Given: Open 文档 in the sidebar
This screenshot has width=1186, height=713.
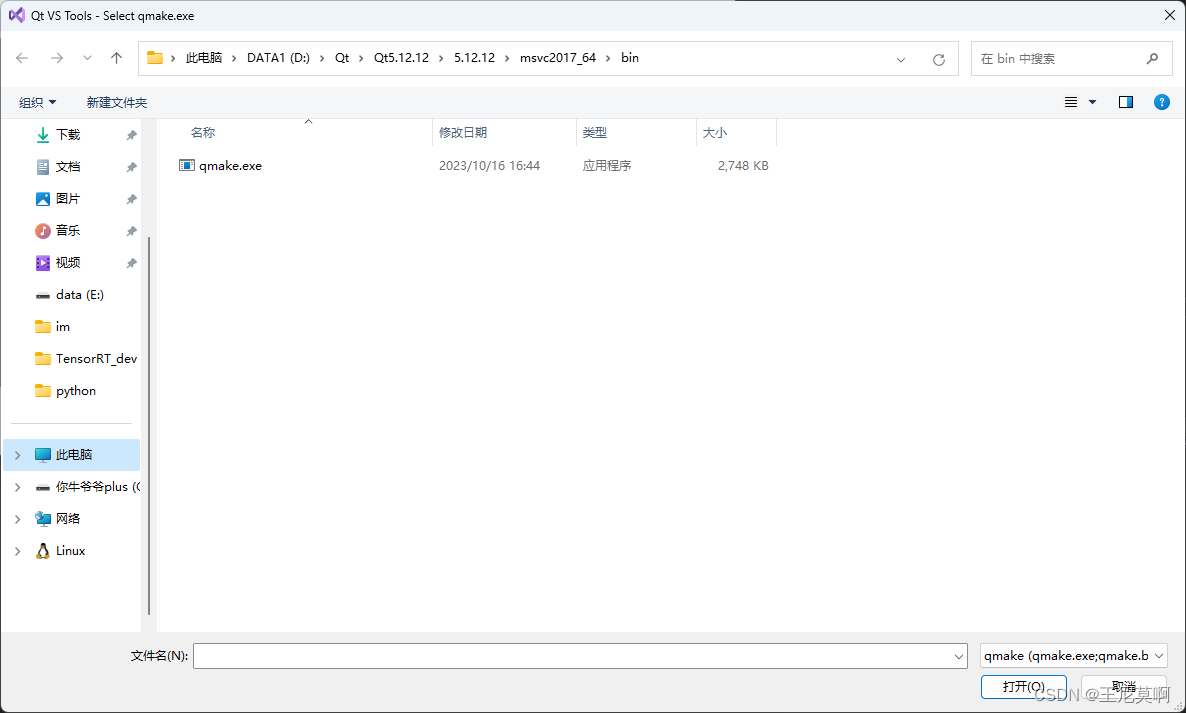Looking at the screenshot, I should point(68,166).
